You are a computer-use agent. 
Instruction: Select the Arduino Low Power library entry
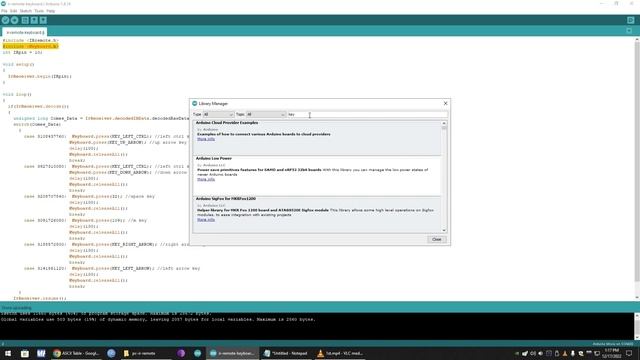tap(317, 176)
